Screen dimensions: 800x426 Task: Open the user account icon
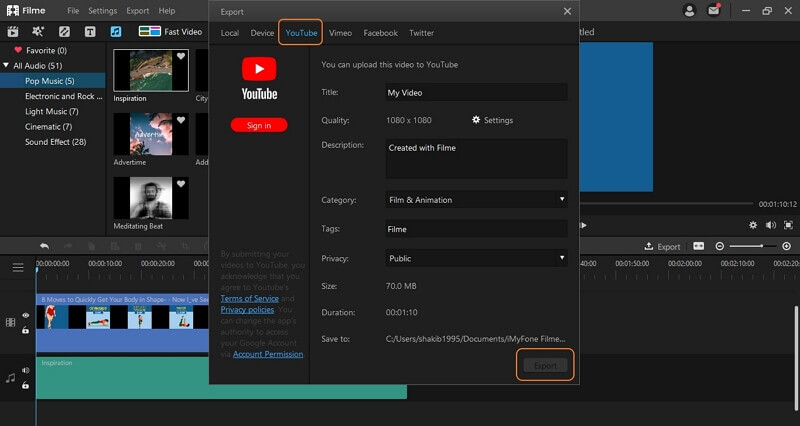(x=689, y=10)
